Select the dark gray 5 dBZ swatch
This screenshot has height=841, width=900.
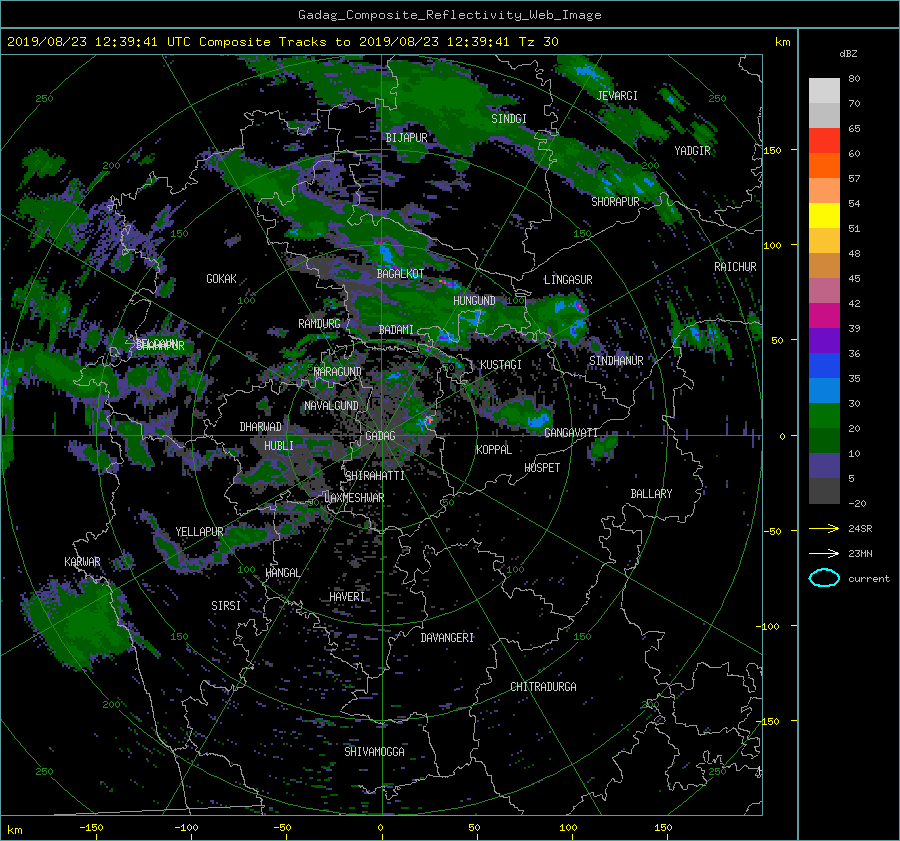pos(824,491)
